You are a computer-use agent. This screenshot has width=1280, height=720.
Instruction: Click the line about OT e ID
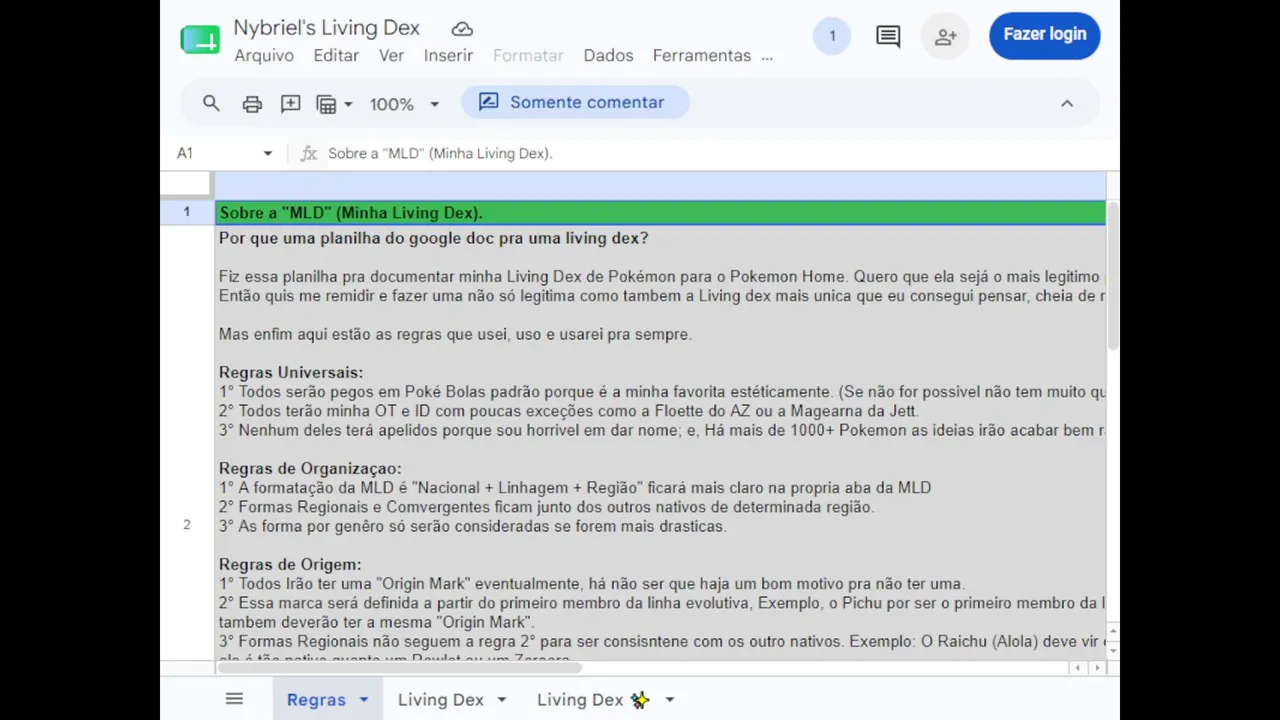pos(568,411)
